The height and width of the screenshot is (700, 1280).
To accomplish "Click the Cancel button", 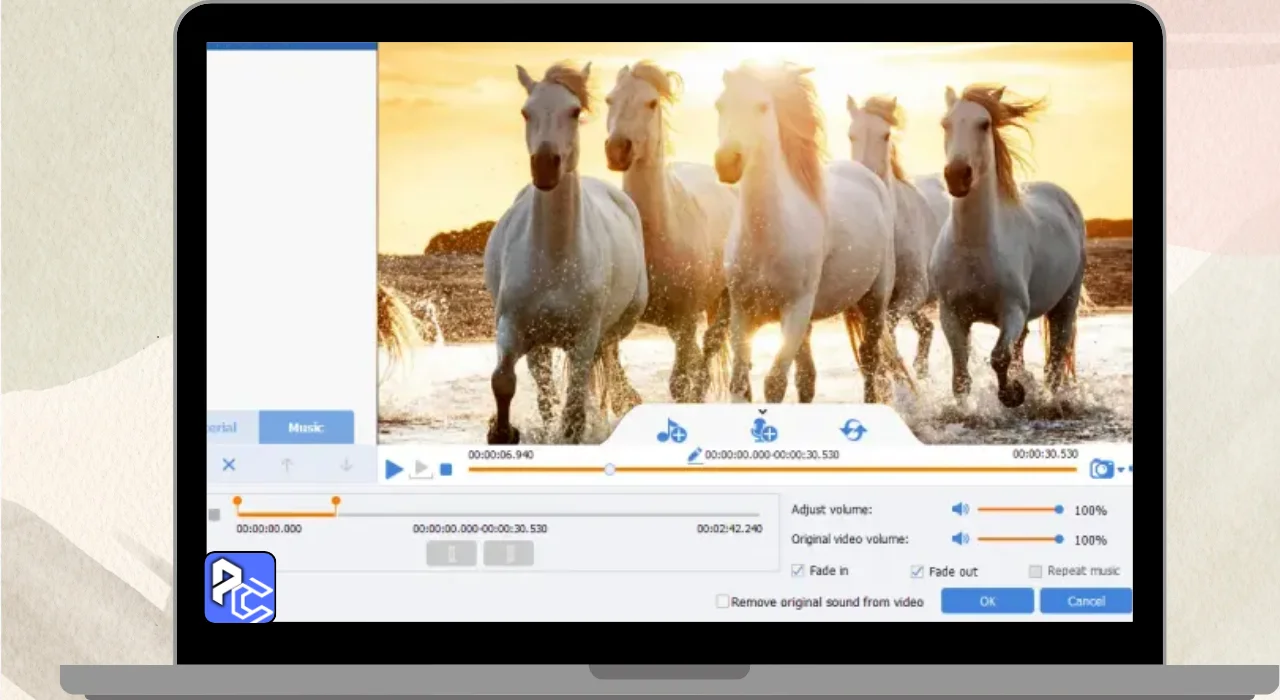I will click(x=1086, y=601).
